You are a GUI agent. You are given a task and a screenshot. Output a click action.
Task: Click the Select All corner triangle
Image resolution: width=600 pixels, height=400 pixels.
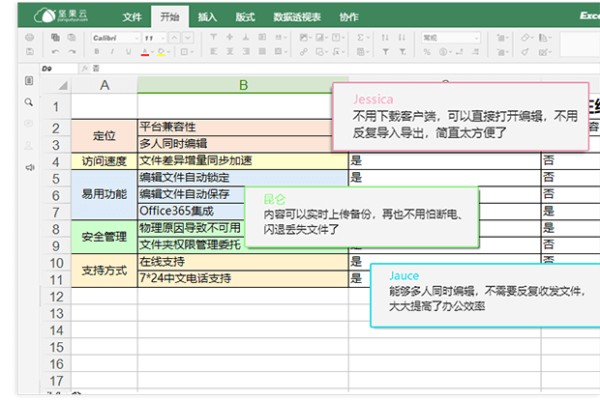tap(63, 85)
